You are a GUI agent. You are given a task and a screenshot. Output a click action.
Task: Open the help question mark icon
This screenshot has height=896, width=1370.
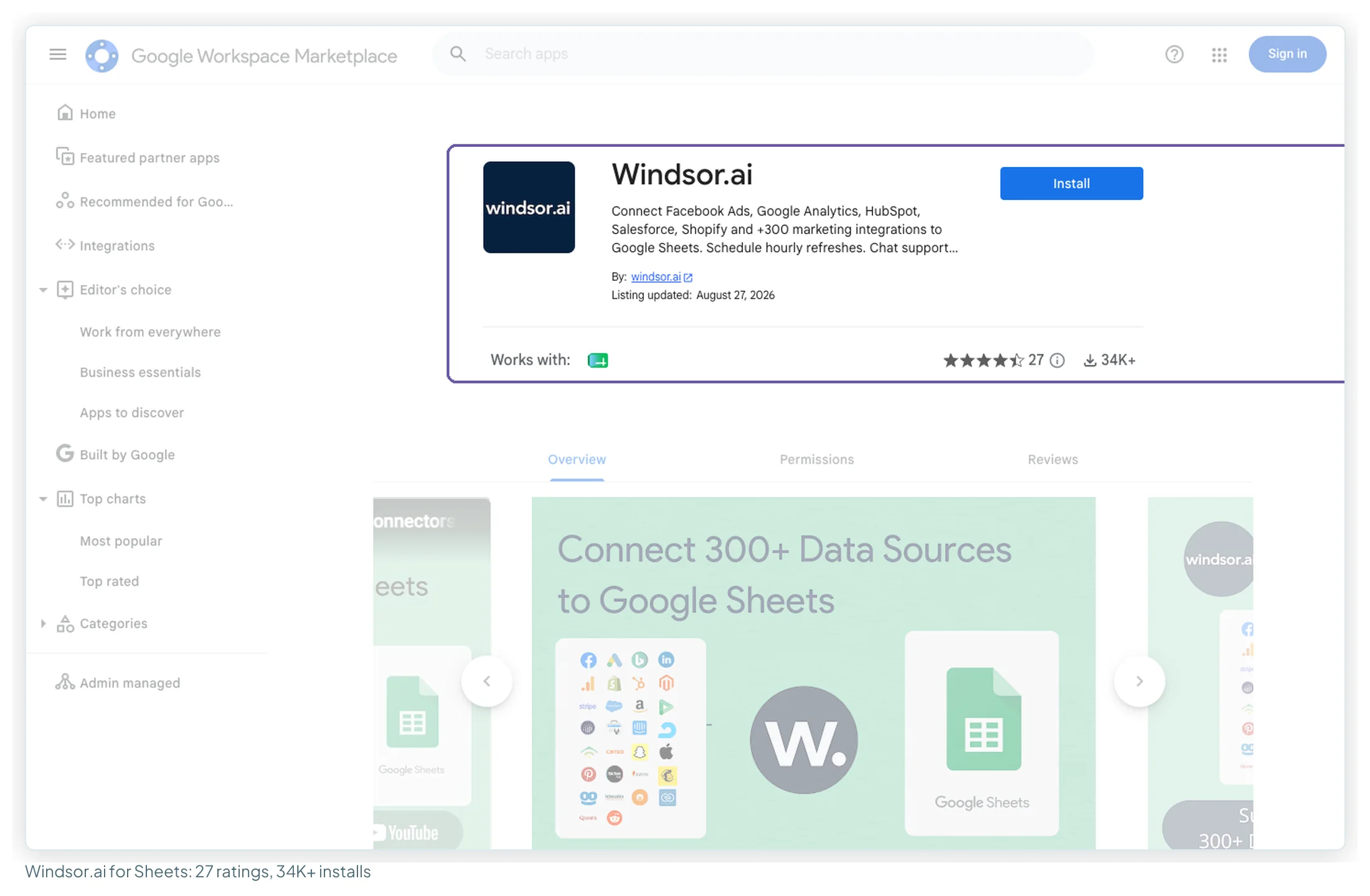pyautogui.click(x=1174, y=55)
